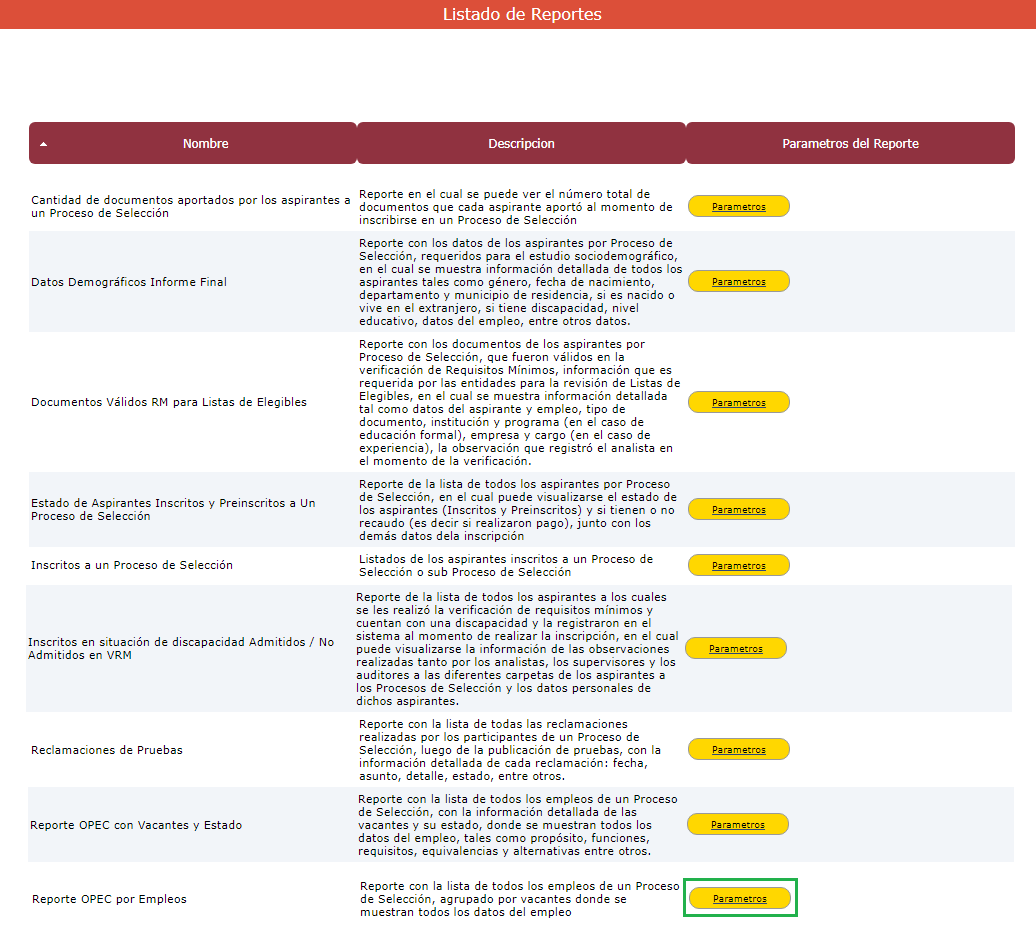Select the 'Datos Demográficos Informe Final' name cell
This screenshot has height=932, width=1036.
(x=129, y=282)
